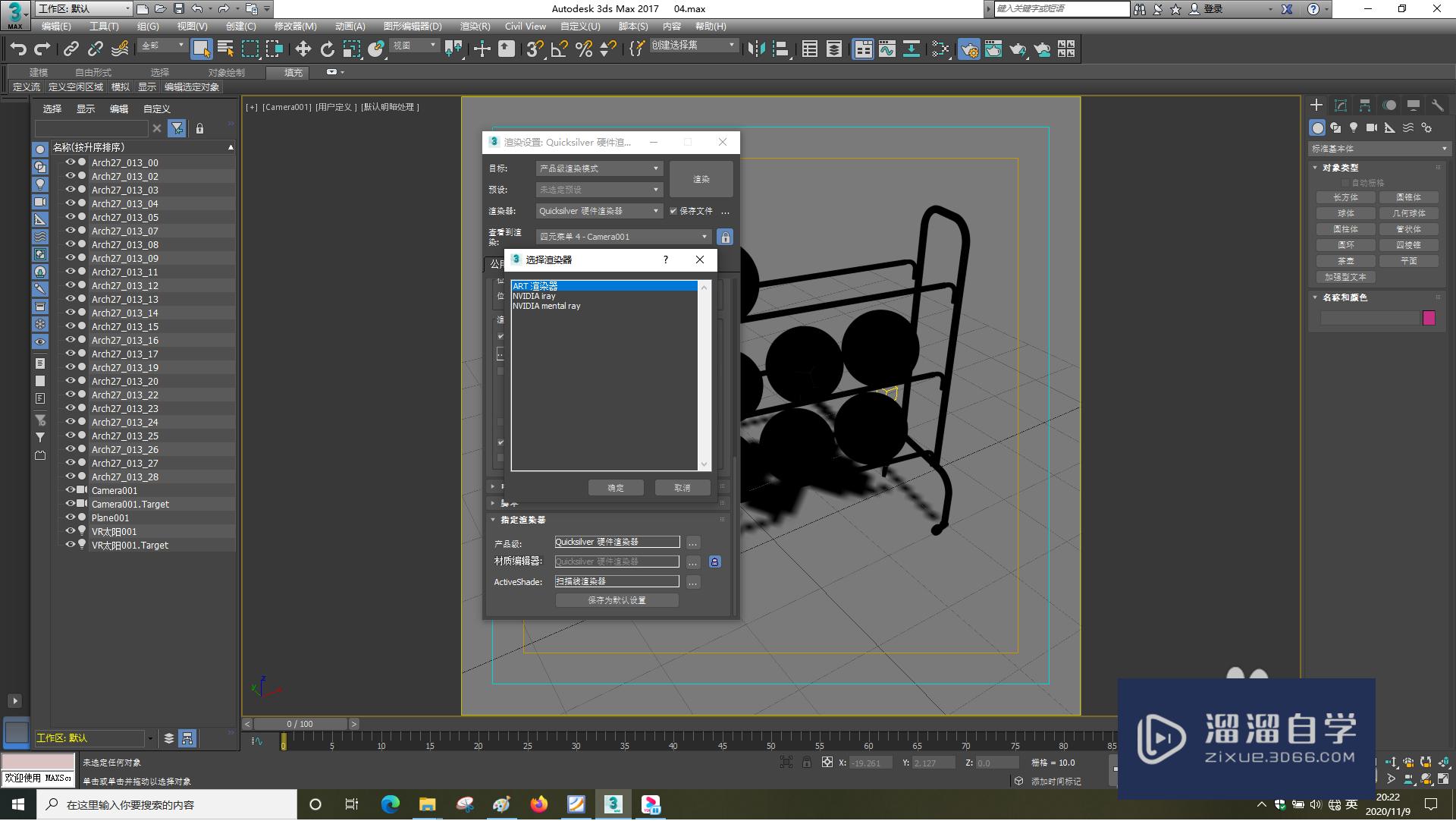Open 3ds Max render menu item
Screen dimensions: 1456x821
[x=471, y=26]
